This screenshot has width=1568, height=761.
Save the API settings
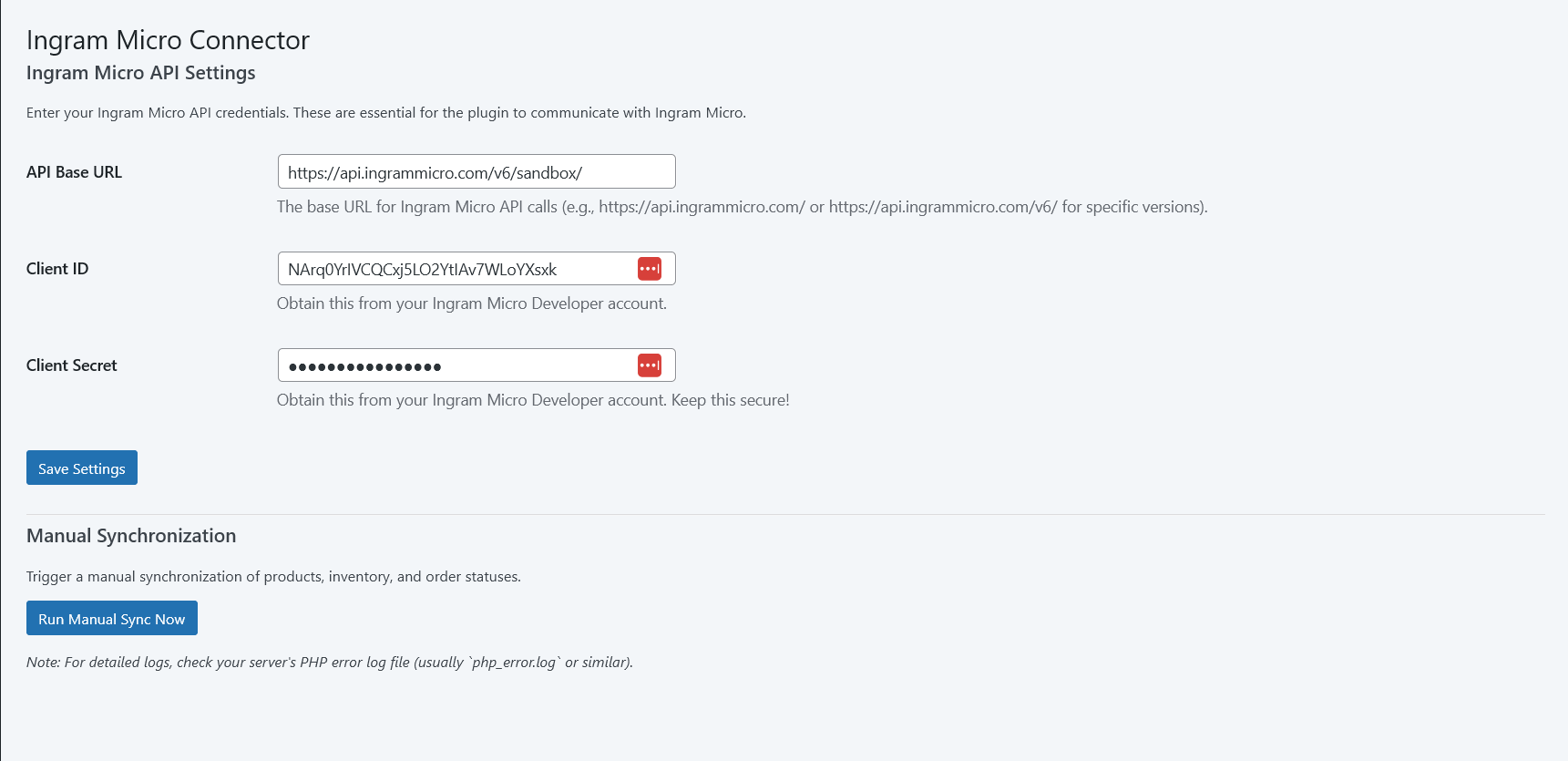pyautogui.click(x=82, y=468)
